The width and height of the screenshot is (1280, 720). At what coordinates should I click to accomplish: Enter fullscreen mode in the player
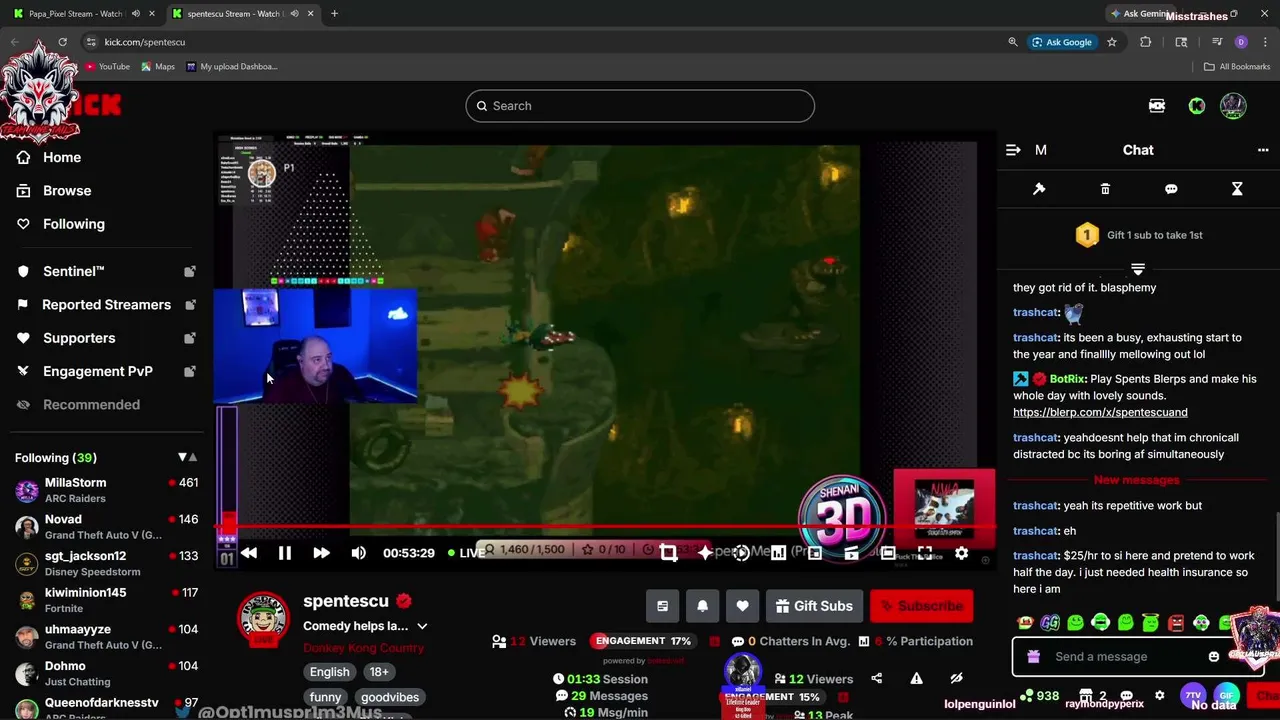(x=925, y=553)
